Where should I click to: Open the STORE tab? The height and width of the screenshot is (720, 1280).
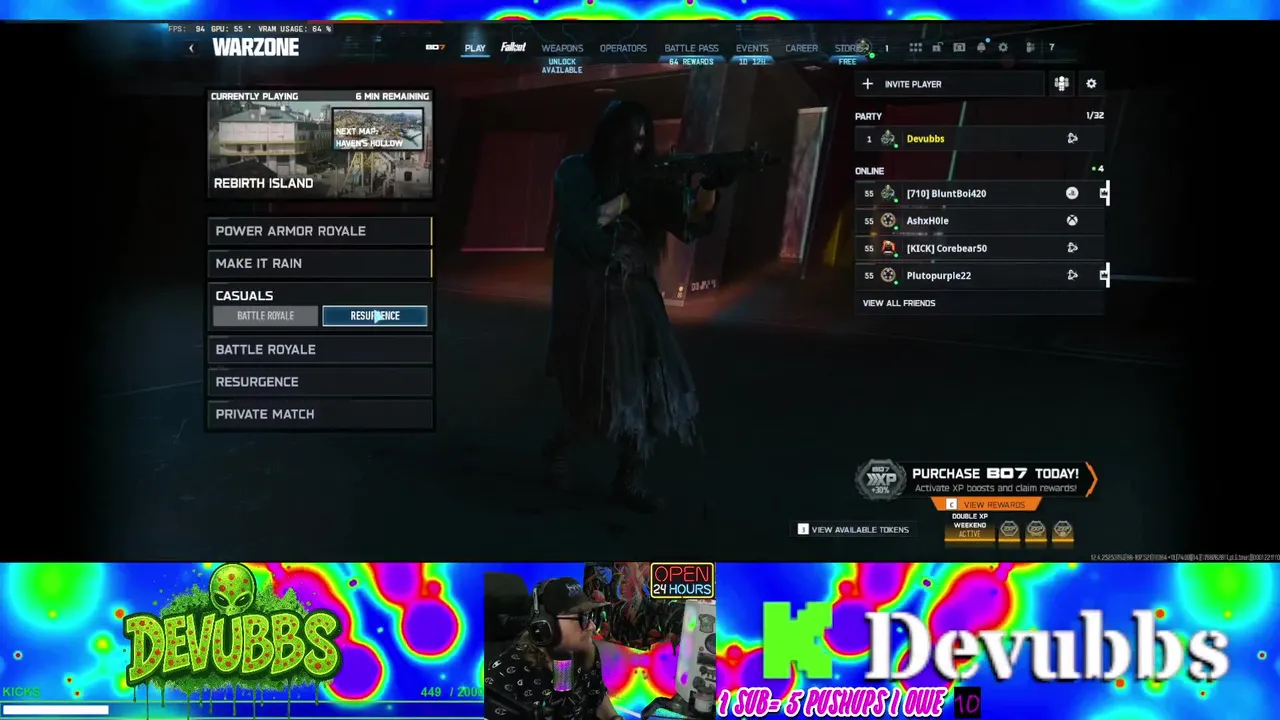point(847,48)
